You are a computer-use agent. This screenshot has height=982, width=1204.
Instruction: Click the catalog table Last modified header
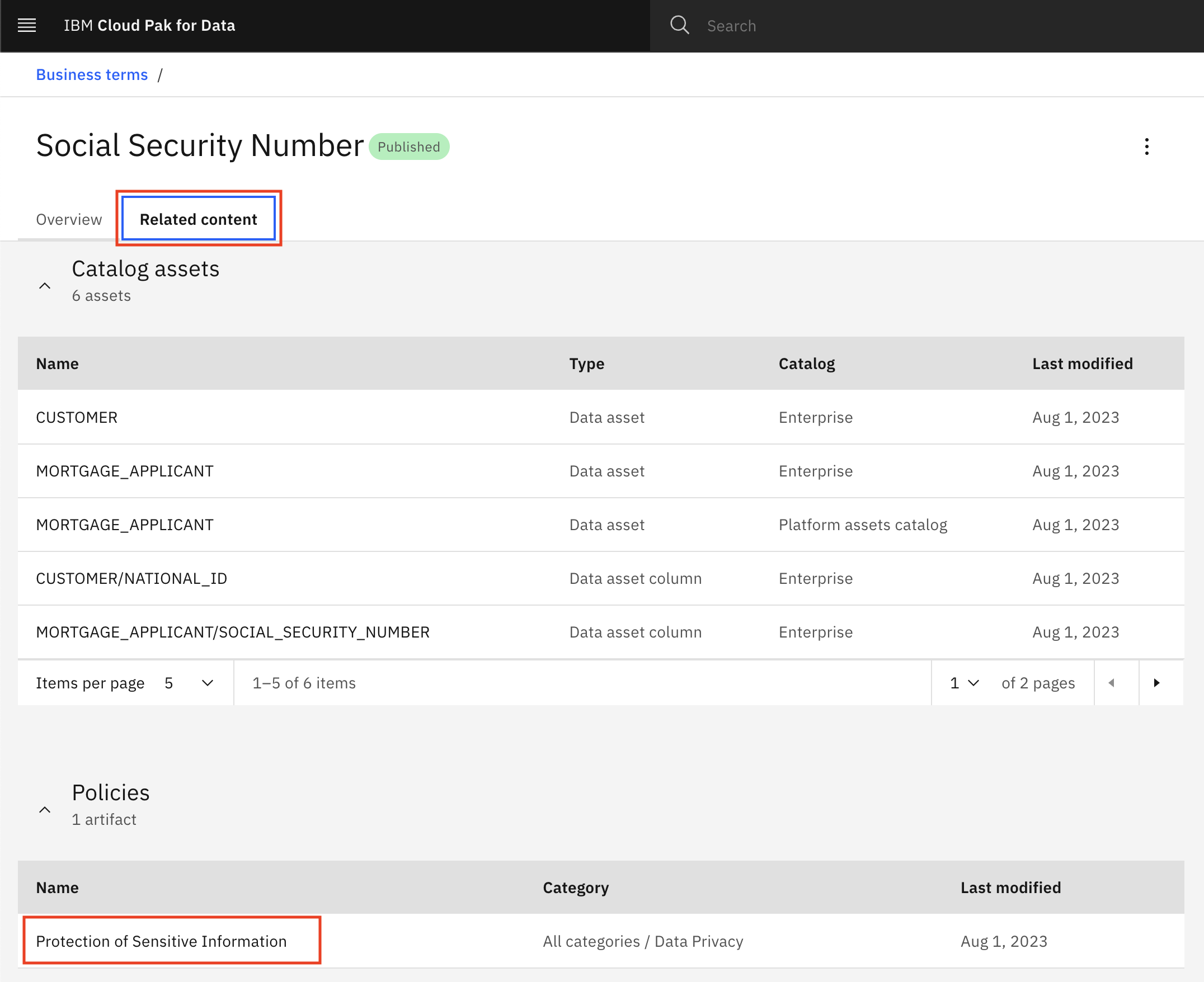[x=1083, y=363]
